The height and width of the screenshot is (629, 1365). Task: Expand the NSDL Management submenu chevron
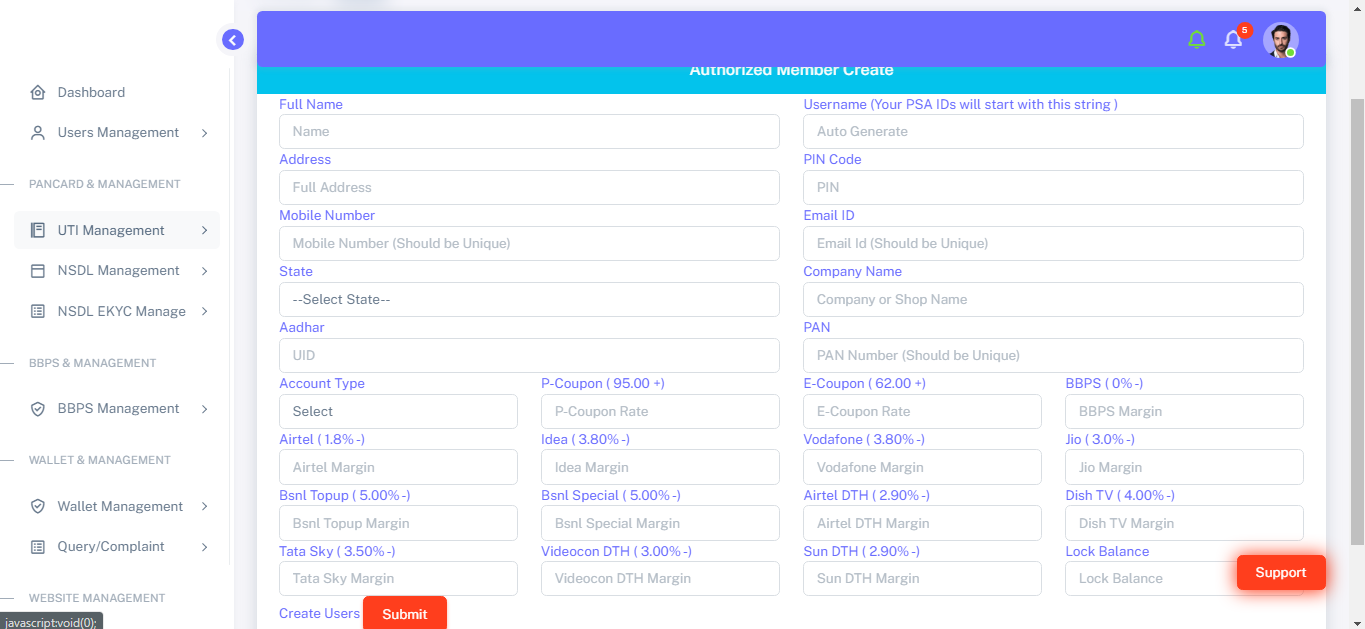(x=204, y=270)
